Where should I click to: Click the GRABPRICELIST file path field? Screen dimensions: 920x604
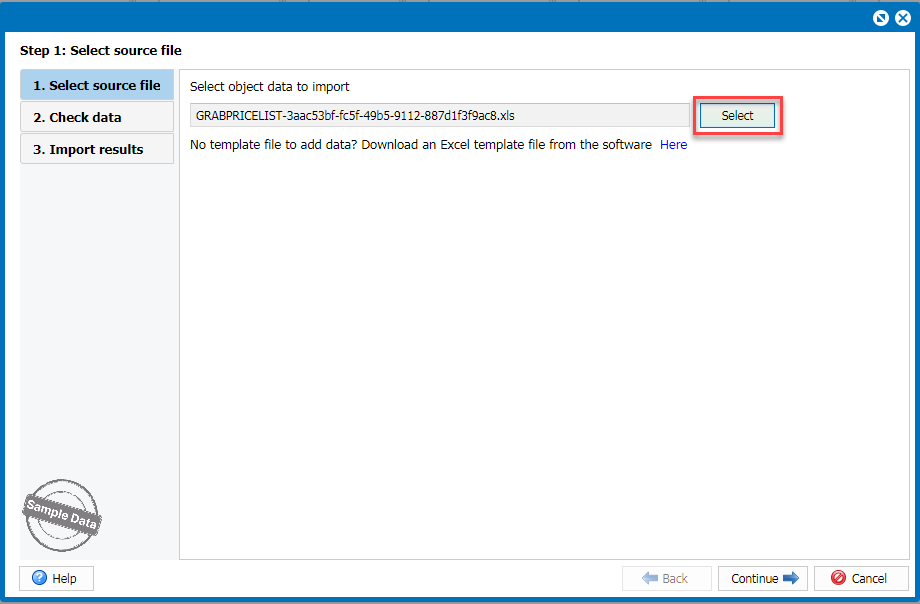pyautogui.click(x=439, y=115)
